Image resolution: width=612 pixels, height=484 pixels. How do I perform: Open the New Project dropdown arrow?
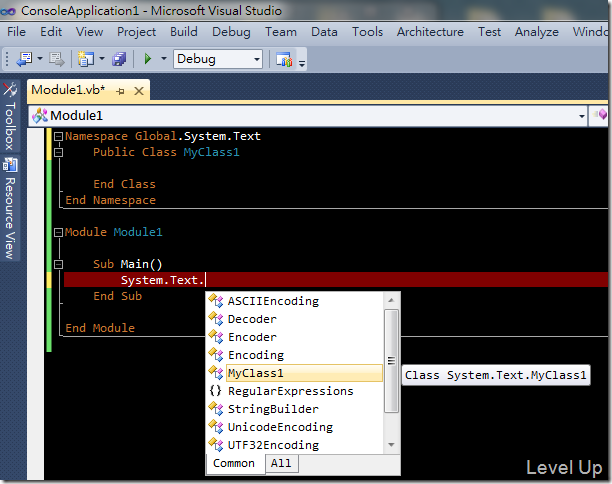point(102,59)
